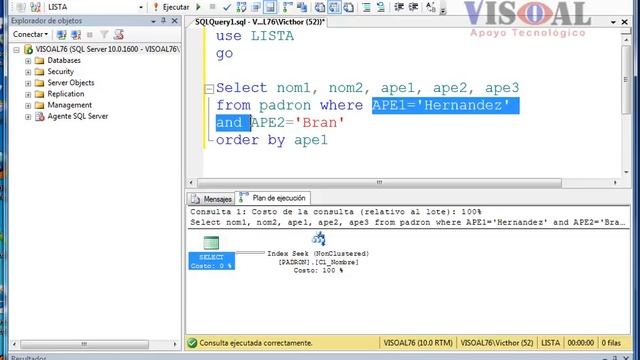Collapse the Select statement outline box
This screenshot has width=640, height=360.
tap(209, 89)
